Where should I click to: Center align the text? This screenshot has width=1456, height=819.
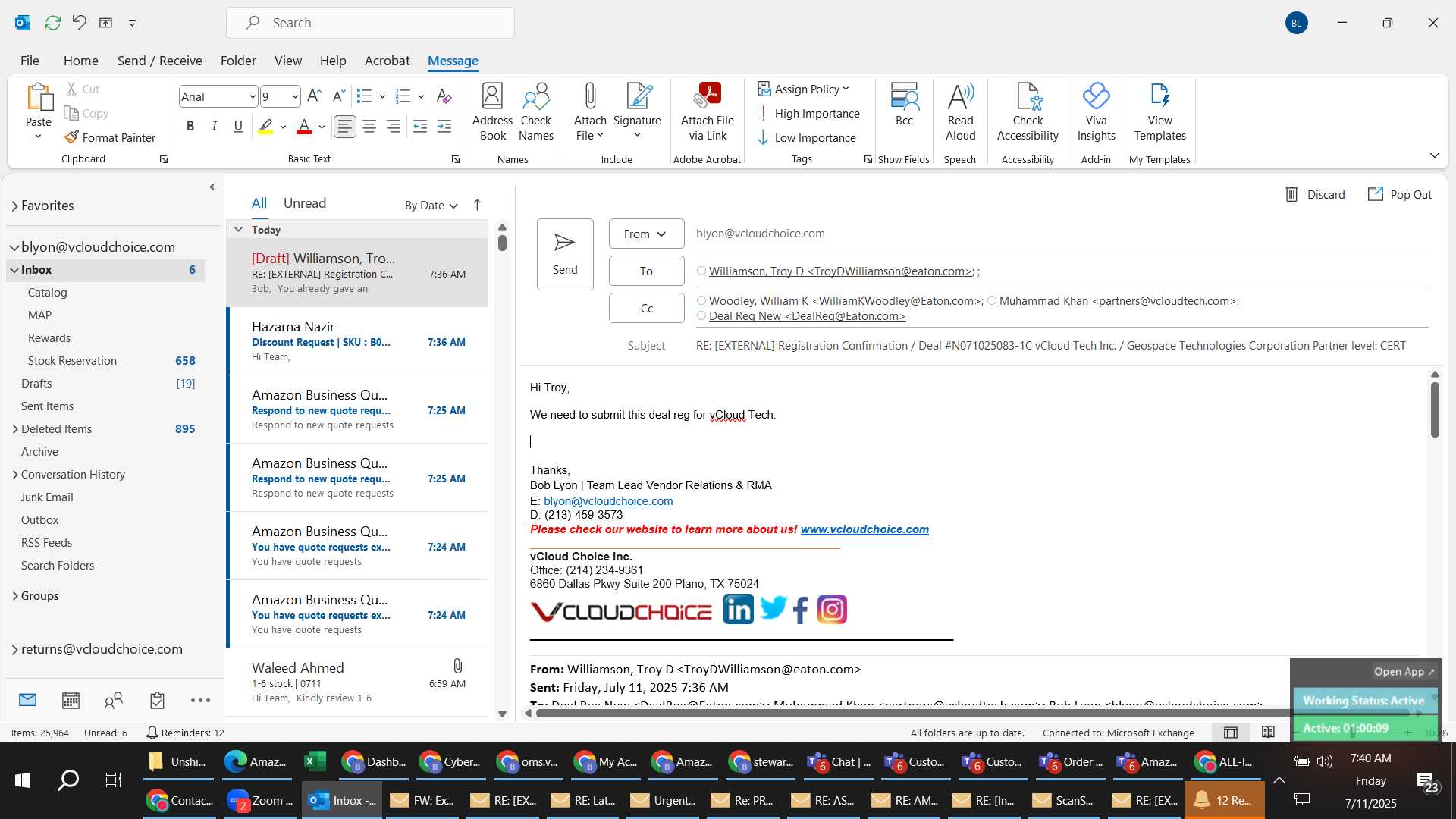pyautogui.click(x=369, y=127)
